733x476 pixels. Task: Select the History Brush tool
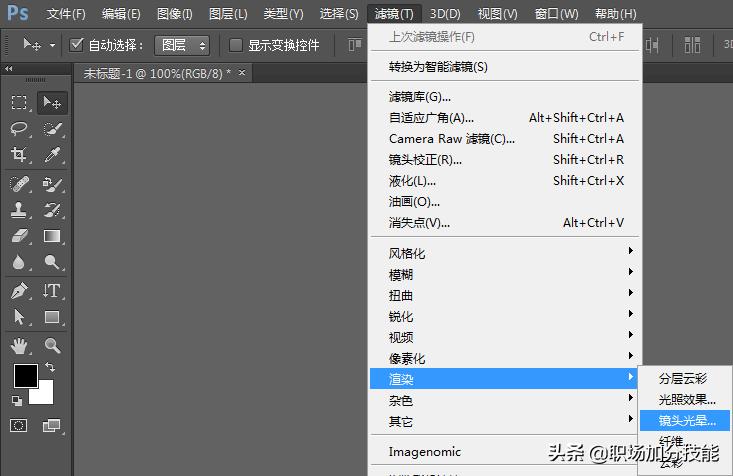52,210
